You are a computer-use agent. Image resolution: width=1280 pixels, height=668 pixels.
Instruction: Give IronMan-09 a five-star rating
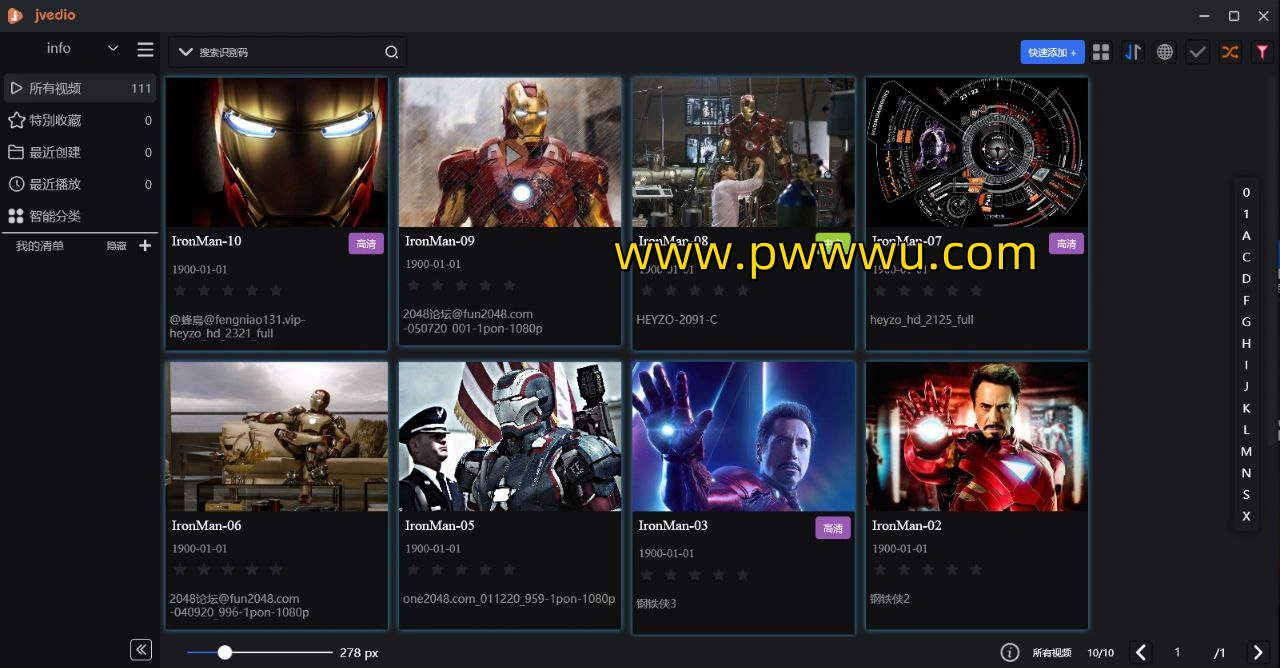coord(509,285)
